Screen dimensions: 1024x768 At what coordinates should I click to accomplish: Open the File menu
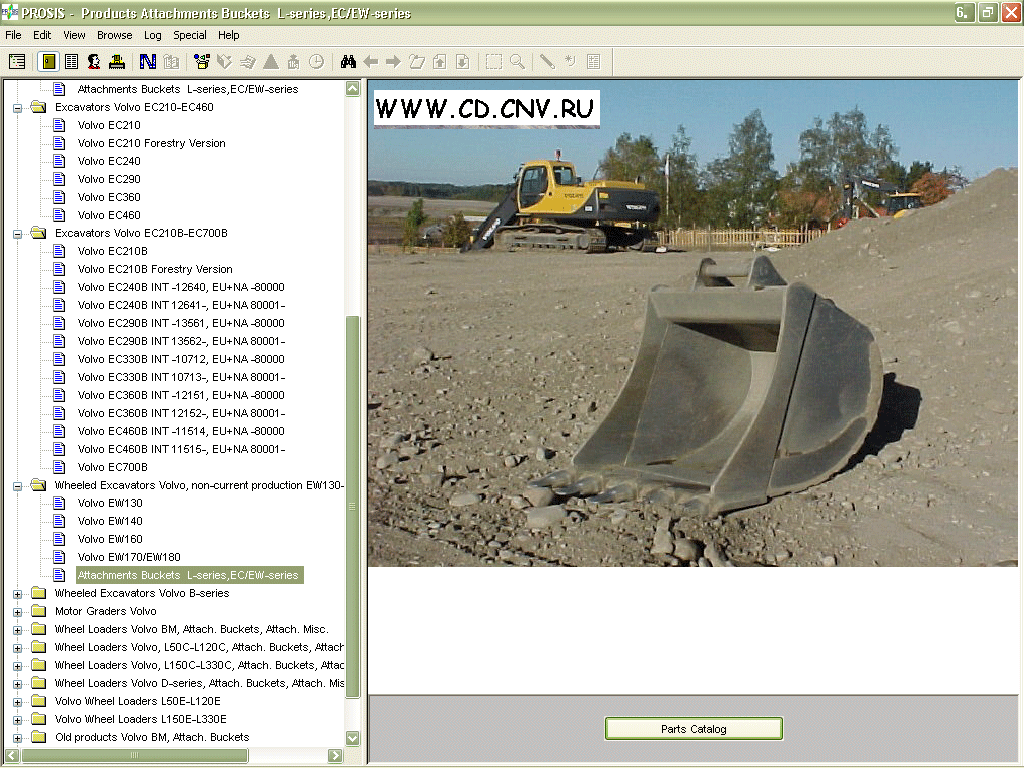click(13, 35)
